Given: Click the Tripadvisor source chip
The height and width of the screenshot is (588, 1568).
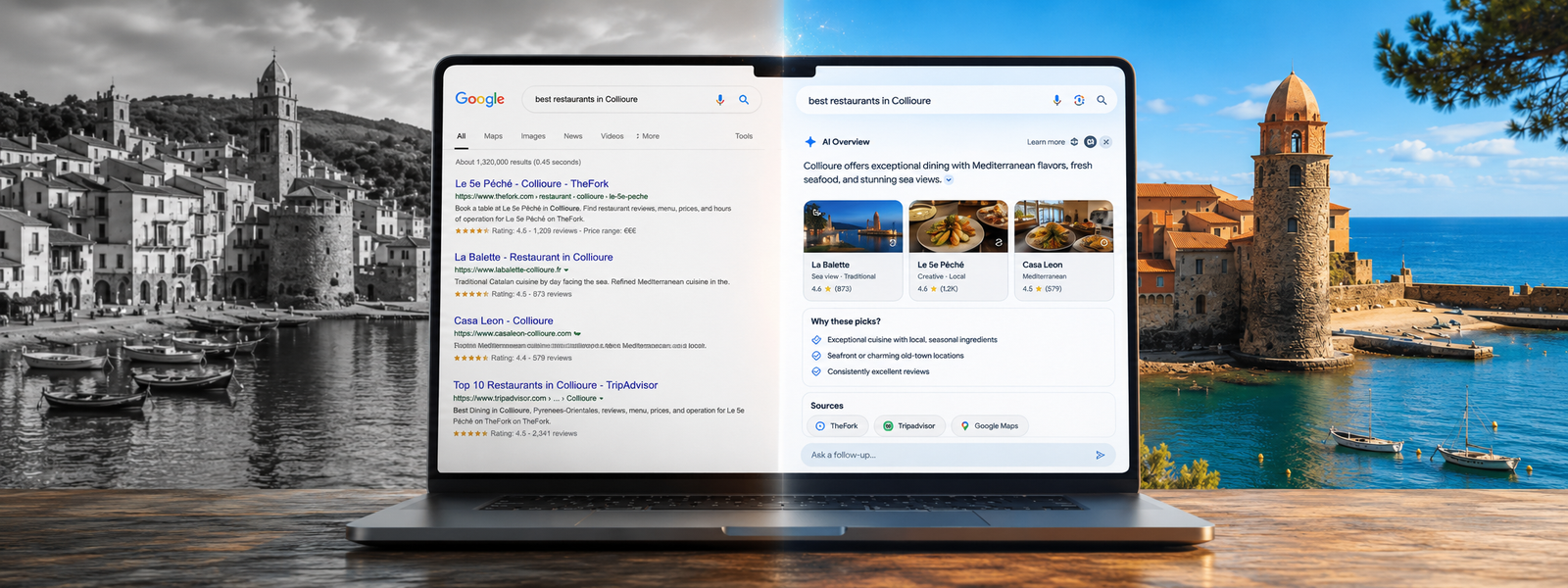Looking at the screenshot, I should pyautogui.click(x=909, y=426).
